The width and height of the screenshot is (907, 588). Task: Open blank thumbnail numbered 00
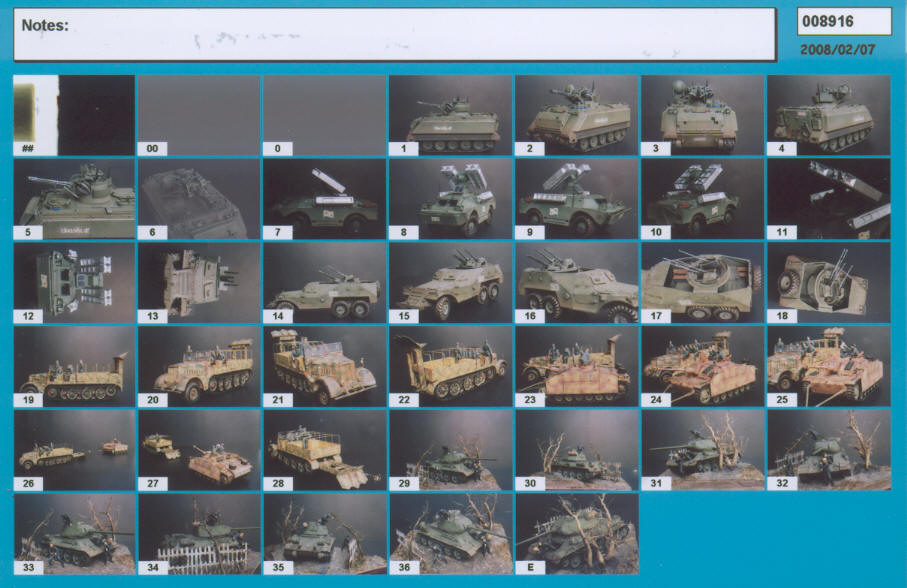pos(199,115)
